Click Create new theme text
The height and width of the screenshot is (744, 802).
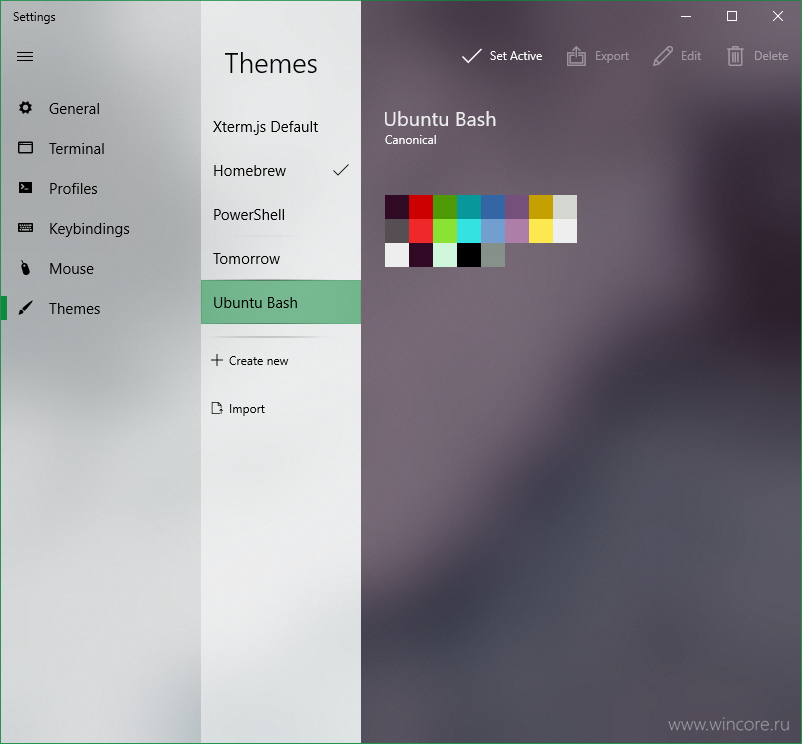pos(258,360)
